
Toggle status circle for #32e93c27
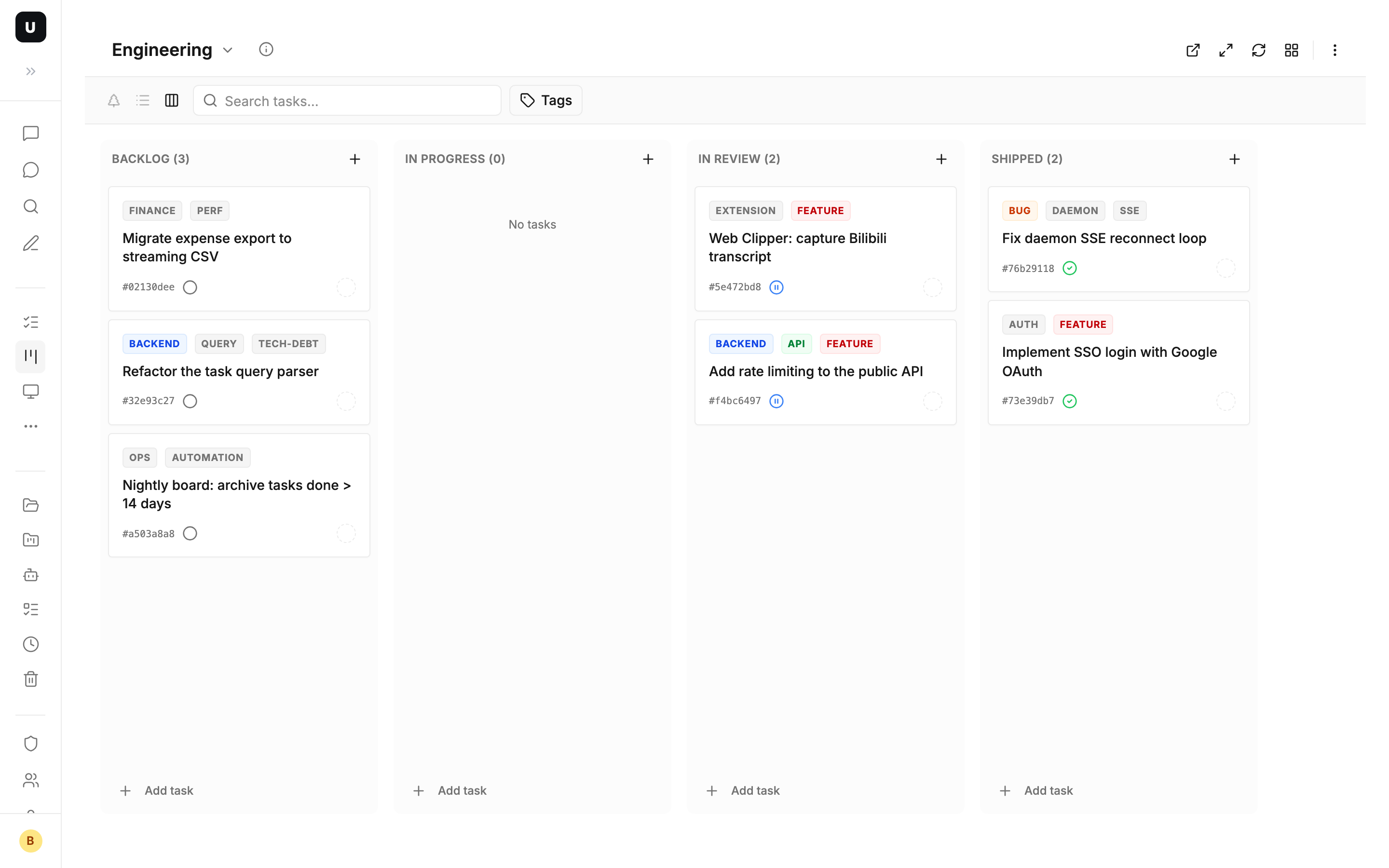pyautogui.click(x=190, y=401)
